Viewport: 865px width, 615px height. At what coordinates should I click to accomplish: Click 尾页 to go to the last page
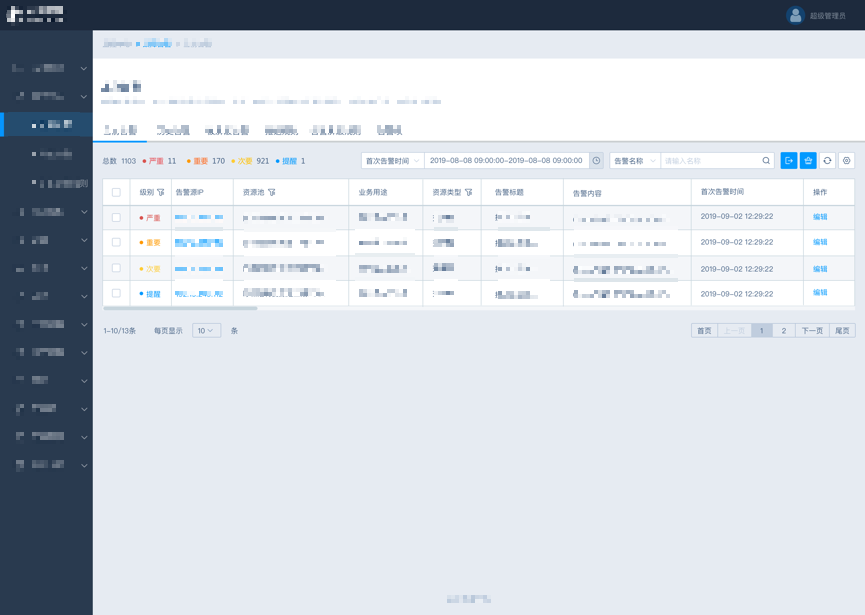(x=842, y=330)
